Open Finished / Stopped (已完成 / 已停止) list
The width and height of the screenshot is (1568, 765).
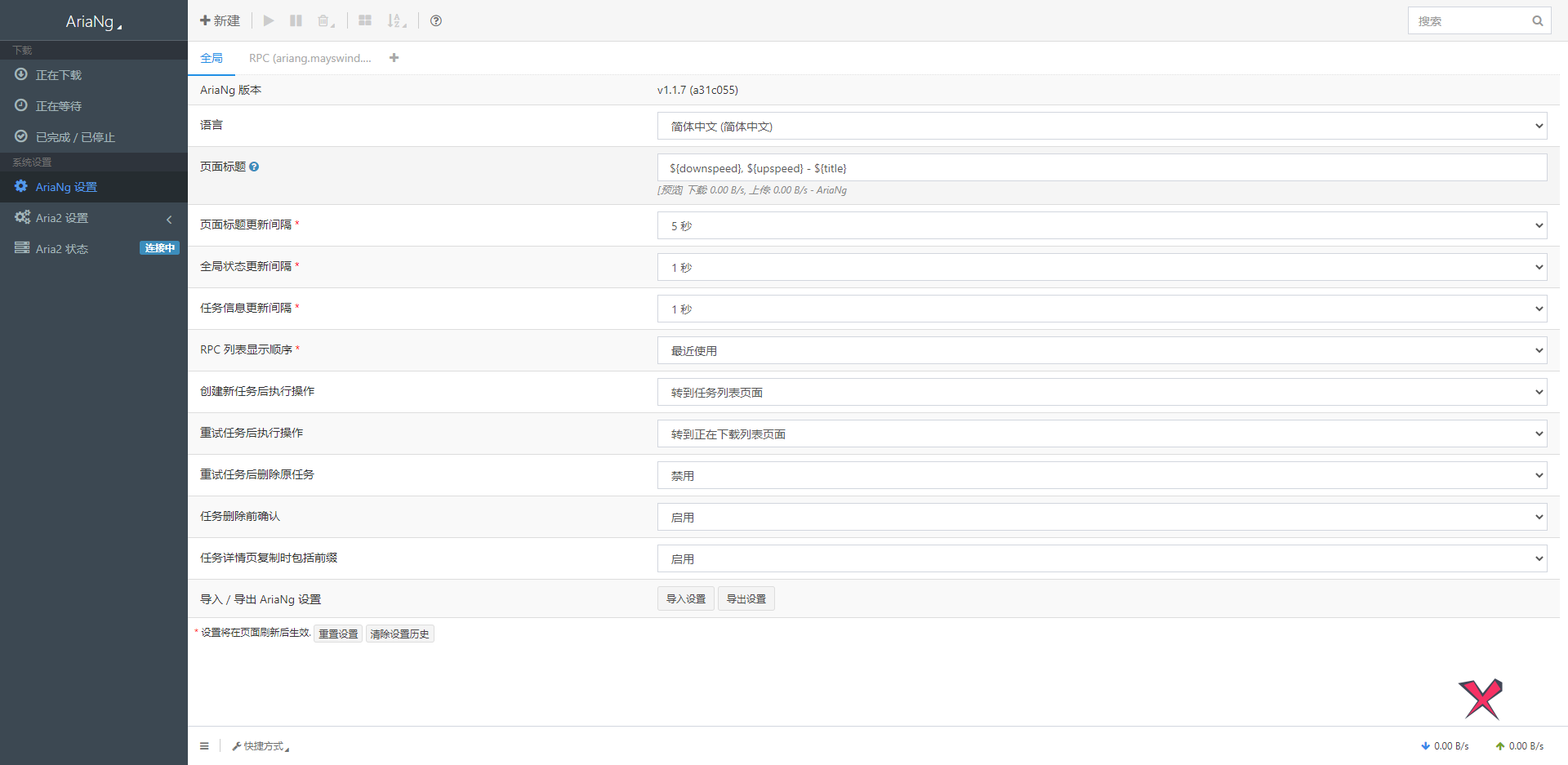pos(94,136)
